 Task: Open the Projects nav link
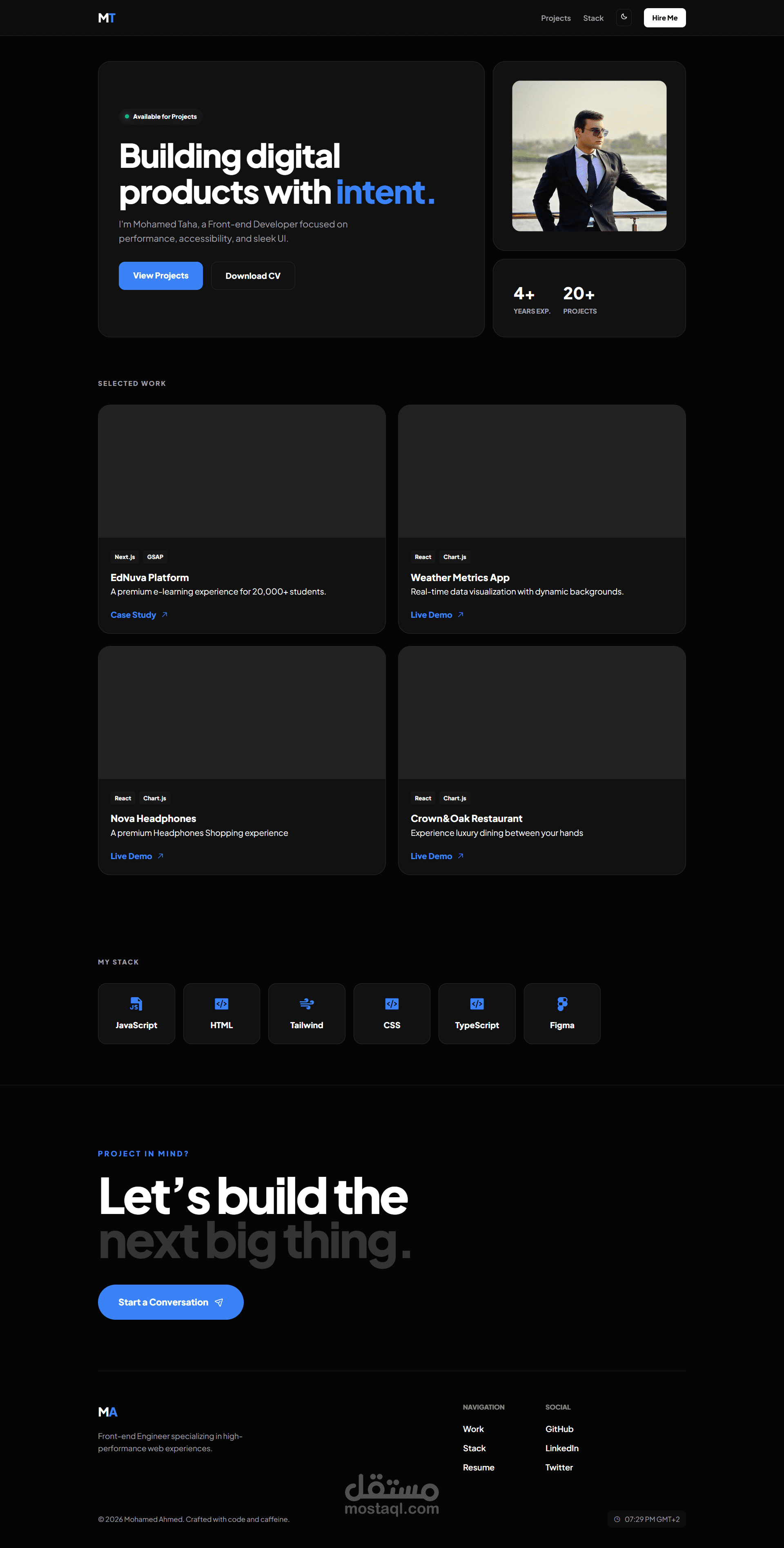tap(556, 18)
